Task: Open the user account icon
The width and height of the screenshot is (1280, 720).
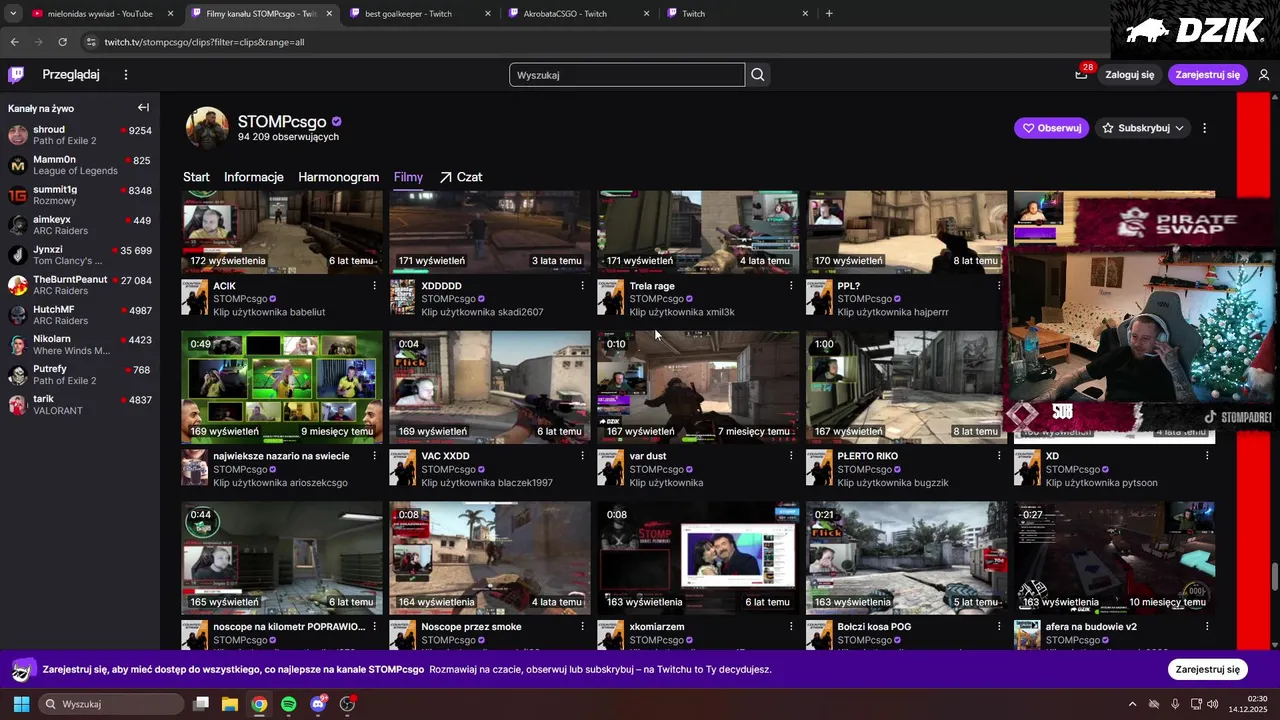Action: pyautogui.click(x=1264, y=75)
